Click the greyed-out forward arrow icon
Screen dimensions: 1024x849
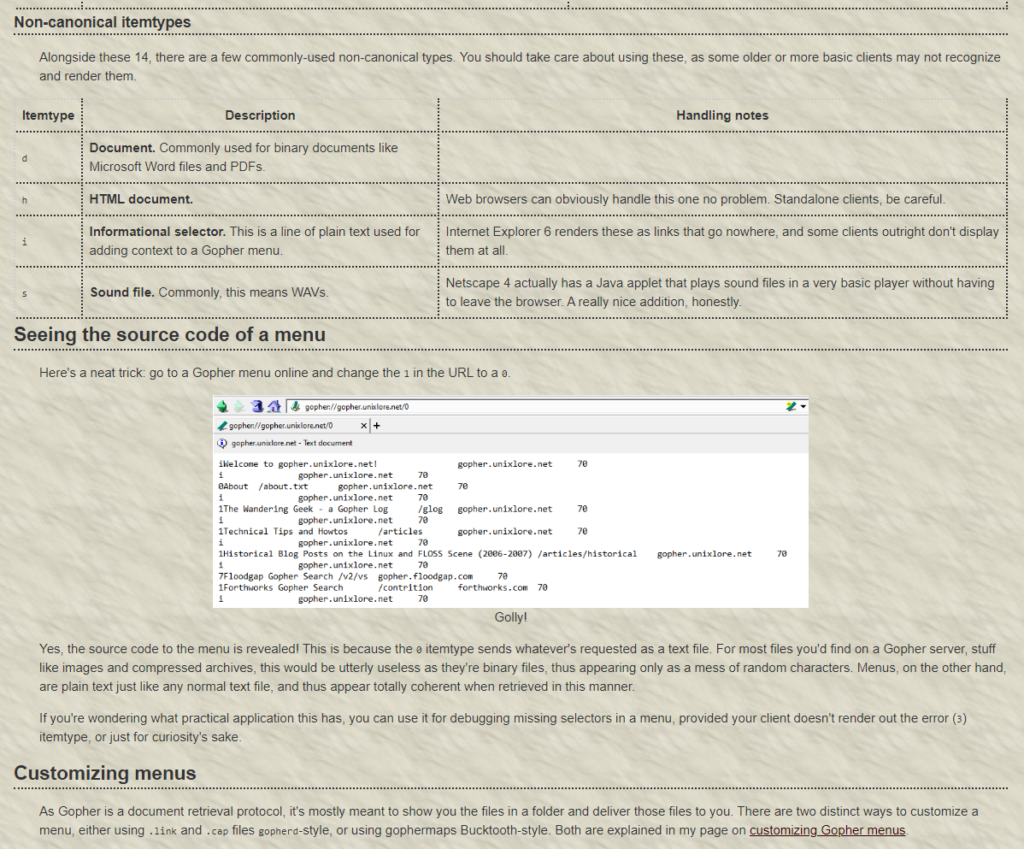(239, 407)
